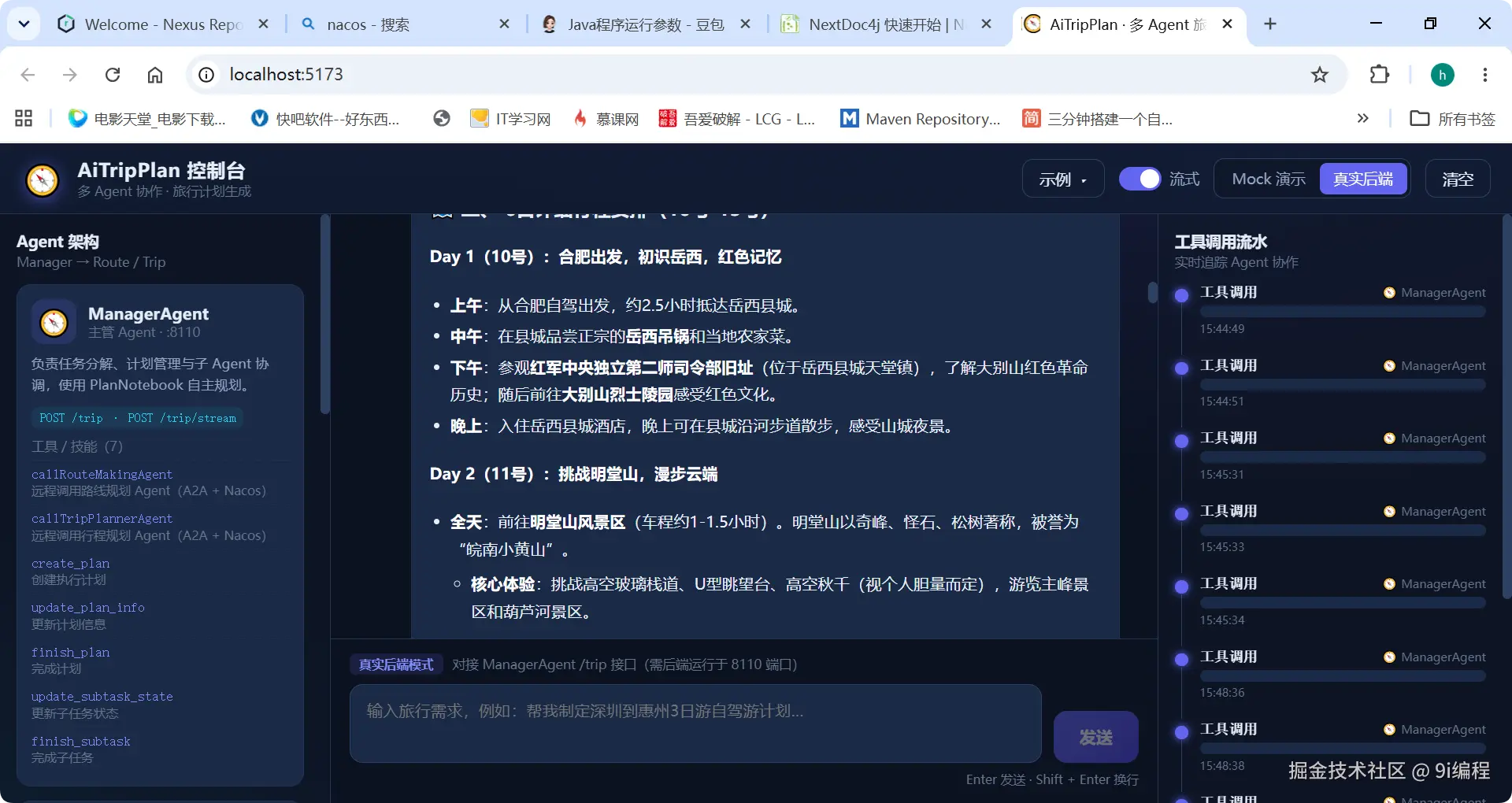The image size is (1512, 803).
Task: Click the 15:44:49 tool call marker
Action: [x=1181, y=295]
